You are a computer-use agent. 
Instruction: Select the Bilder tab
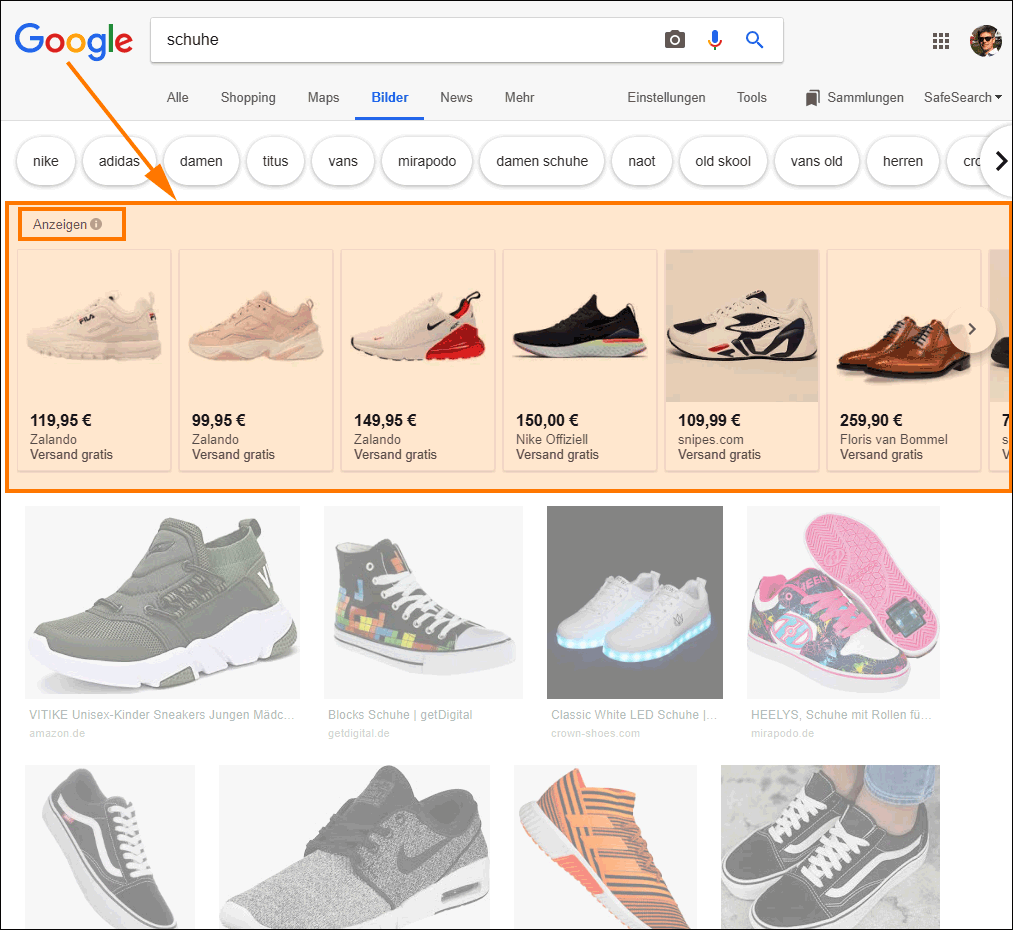click(390, 98)
